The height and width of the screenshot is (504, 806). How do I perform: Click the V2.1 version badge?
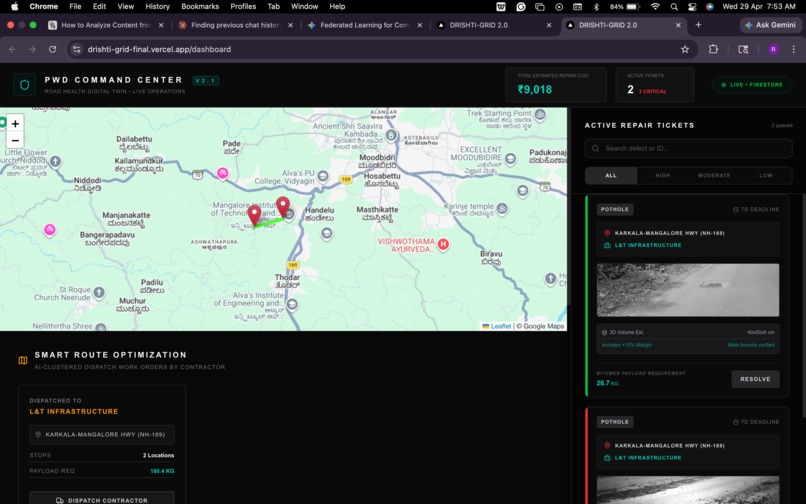tap(206, 81)
